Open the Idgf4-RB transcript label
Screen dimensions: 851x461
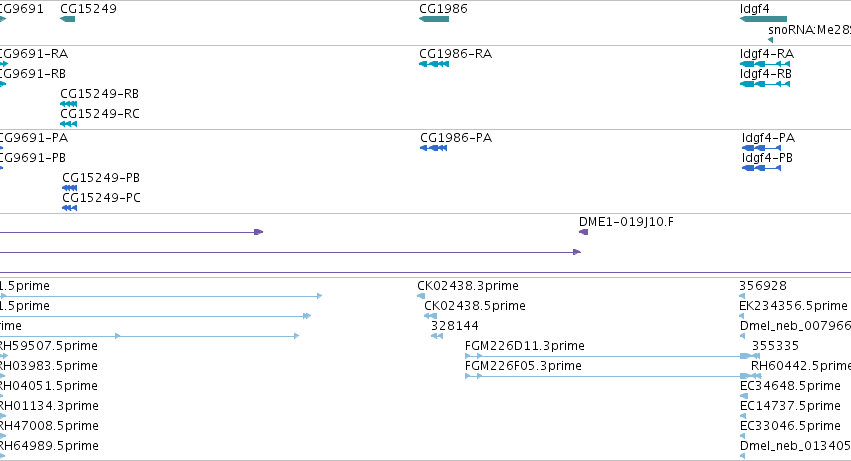click(x=765, y=73)
